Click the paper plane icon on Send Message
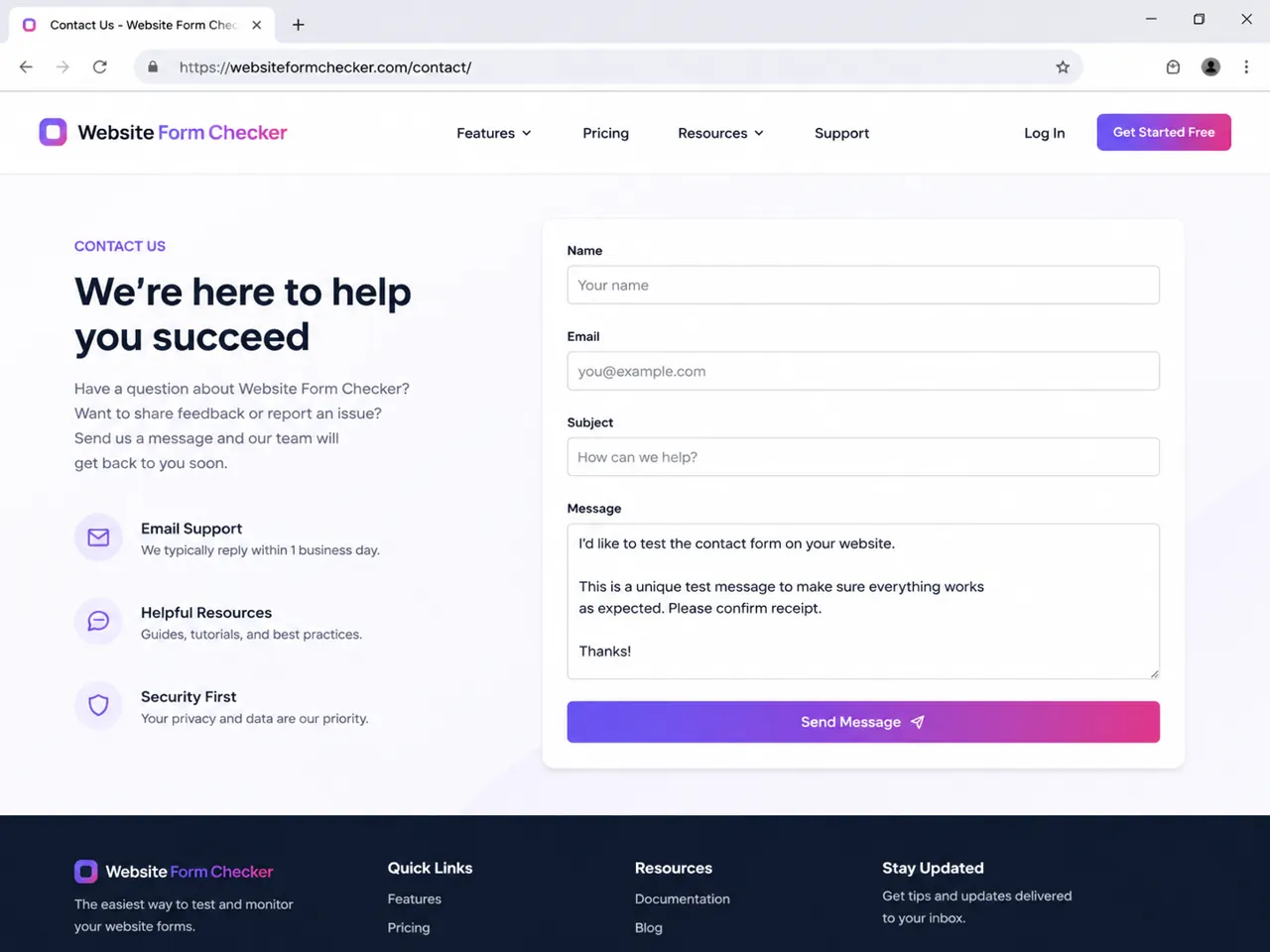The image size is (1270, 952). point(918,722)
